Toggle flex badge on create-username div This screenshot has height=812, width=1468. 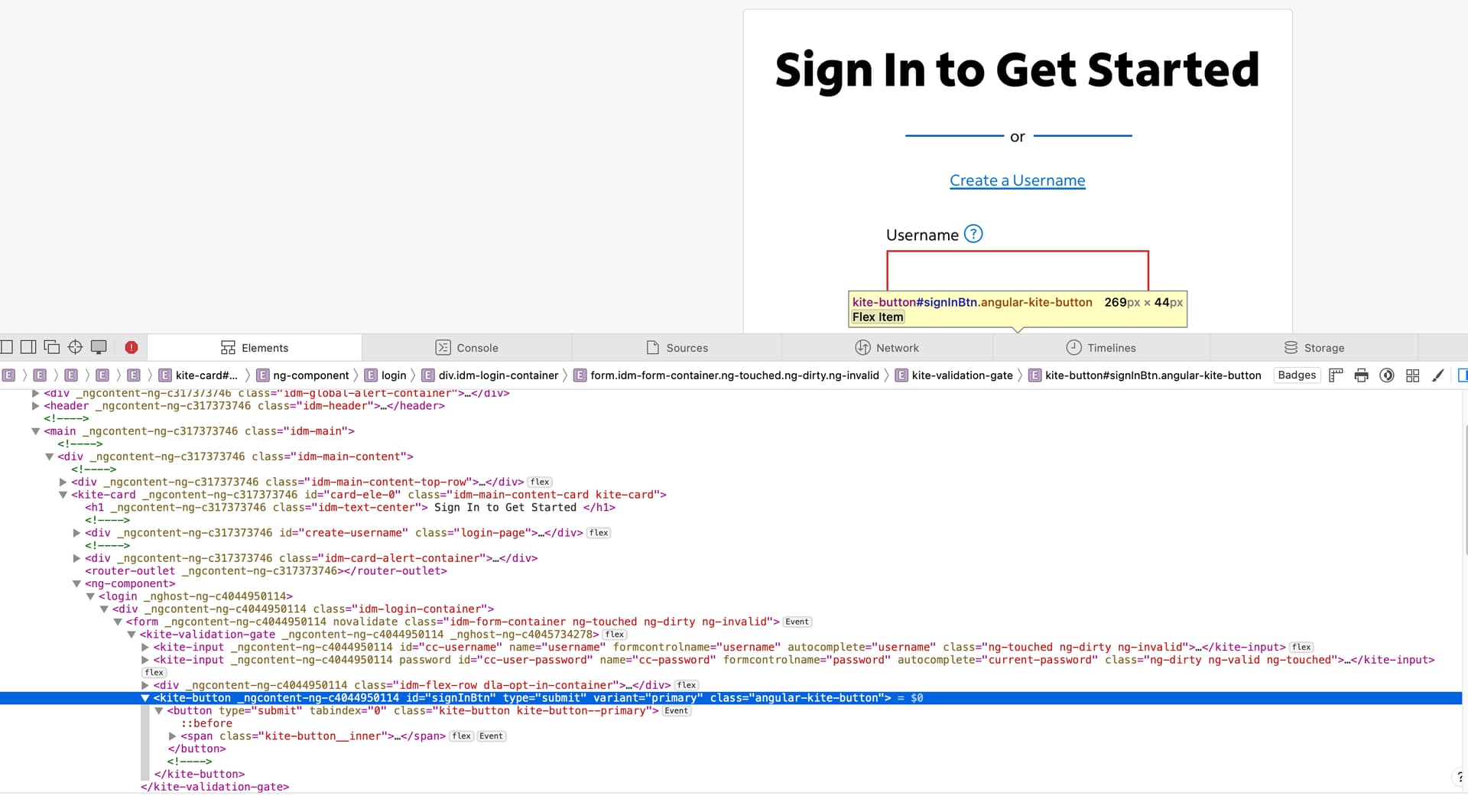[x=599, y=533]
